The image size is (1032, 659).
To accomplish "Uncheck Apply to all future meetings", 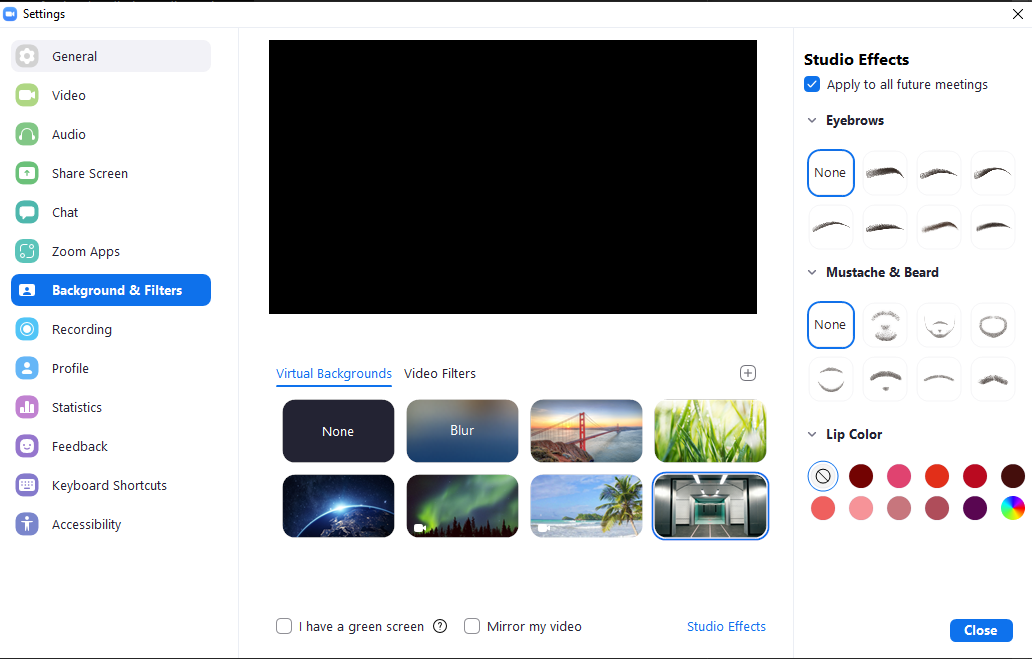I will tap(813, 84).
